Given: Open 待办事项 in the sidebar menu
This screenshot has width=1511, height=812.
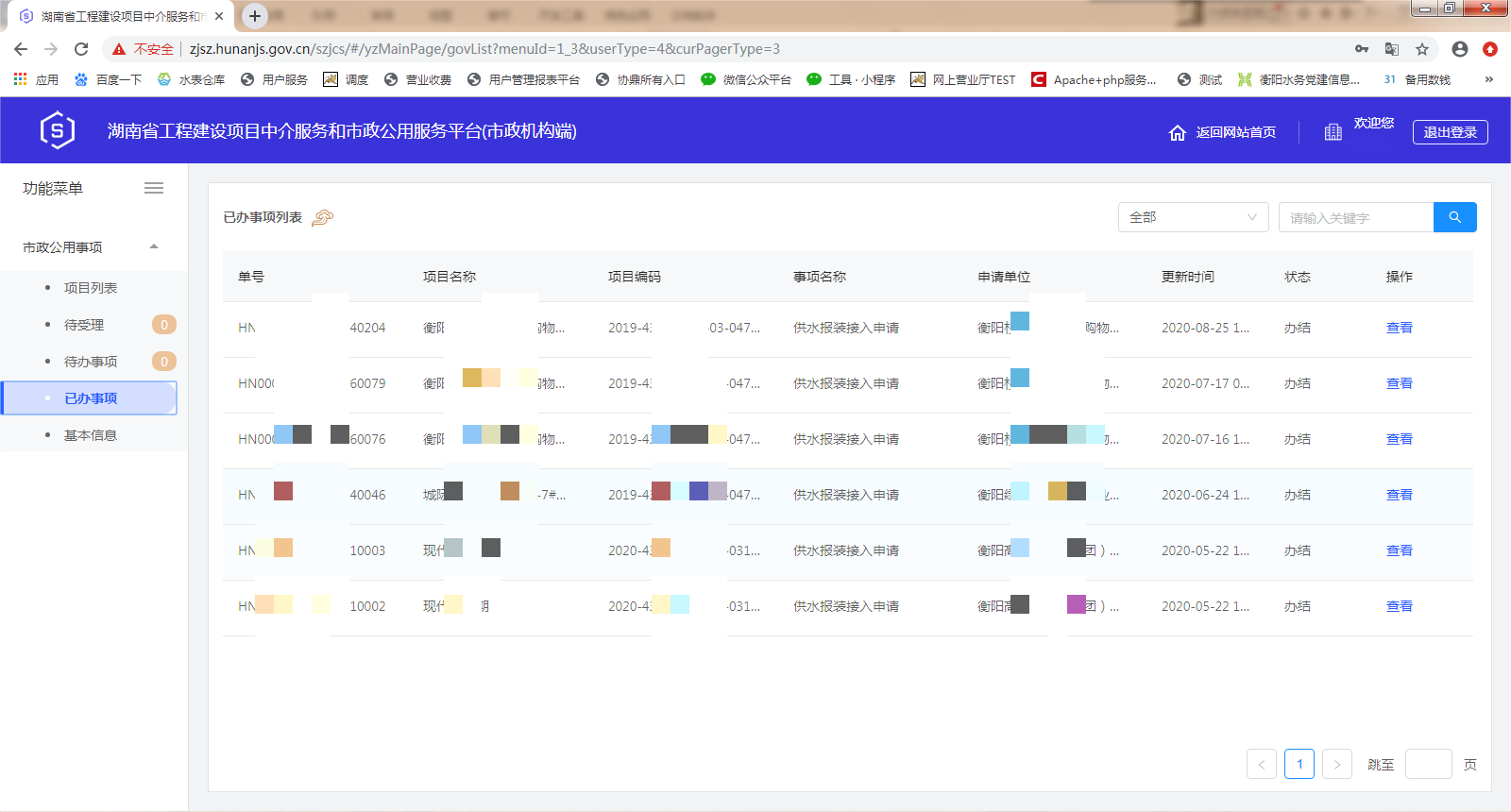Looking at the screenshot, I should click(x=91, y=362).
